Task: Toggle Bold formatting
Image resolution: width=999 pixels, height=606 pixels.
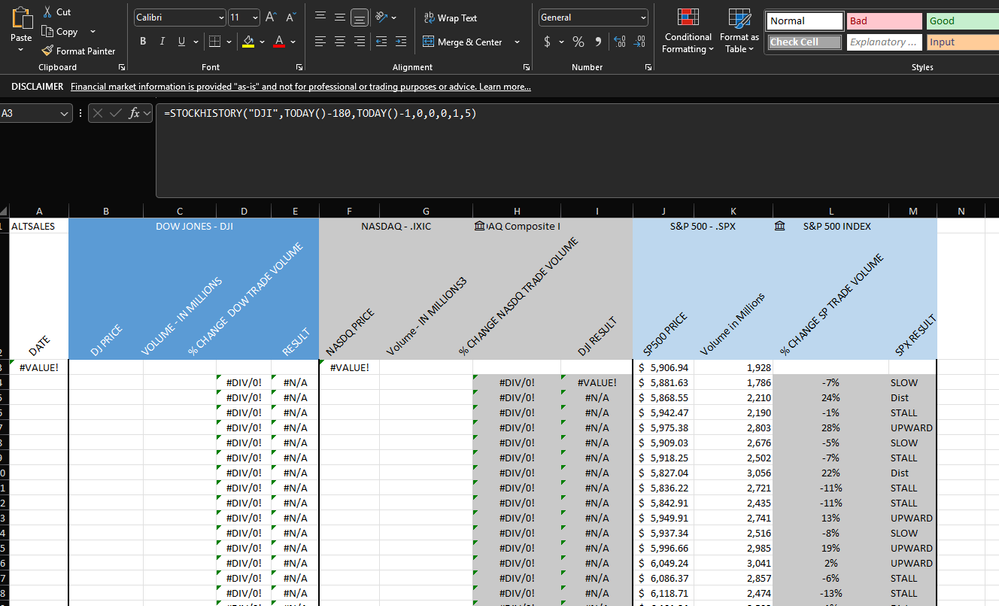Action: pos(144,42)
